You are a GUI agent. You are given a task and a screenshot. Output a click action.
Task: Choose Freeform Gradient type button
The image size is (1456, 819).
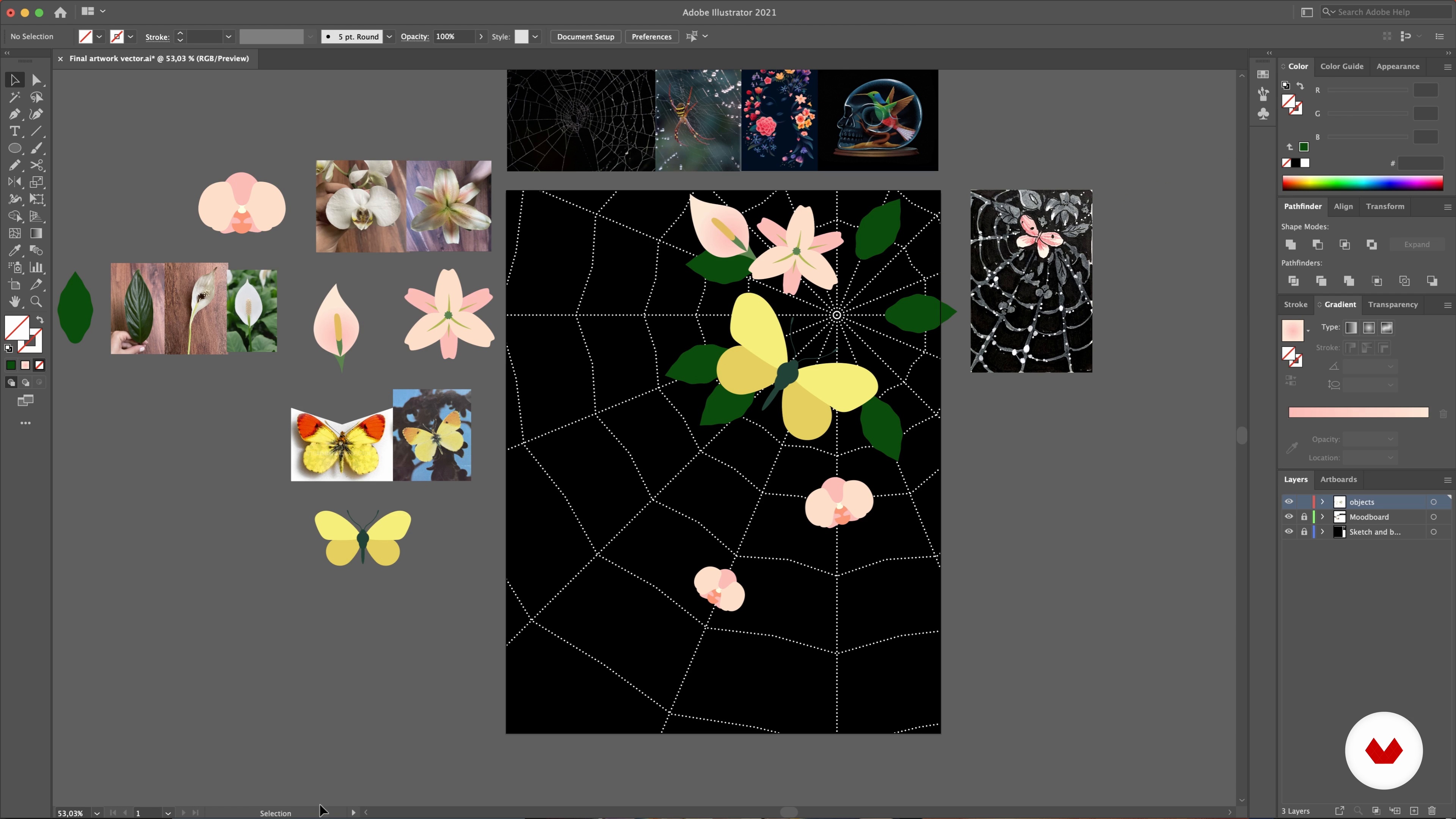coord(1387,327)
